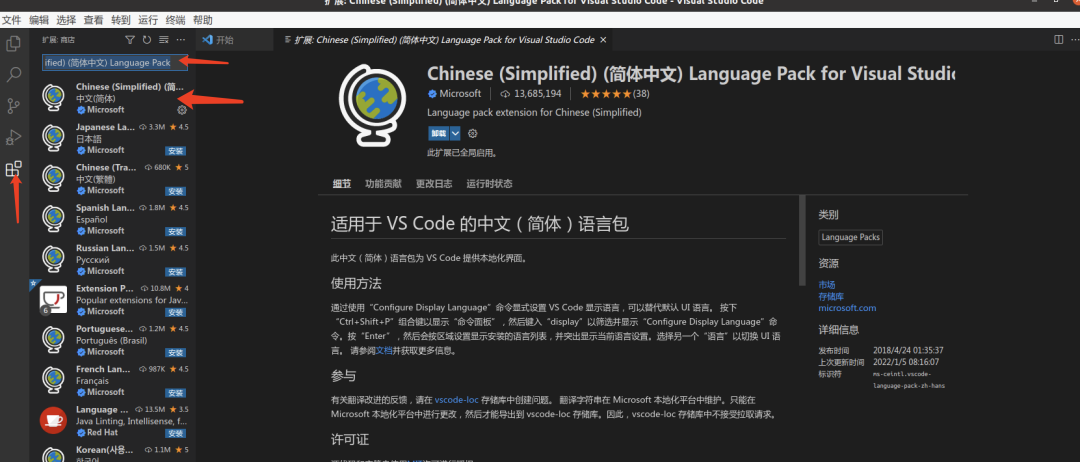The image size is (1080, 462).
Task: Install the Portuguese (Brasil) Language Pack
Action: pyautogui.click(x=176, y=353)
